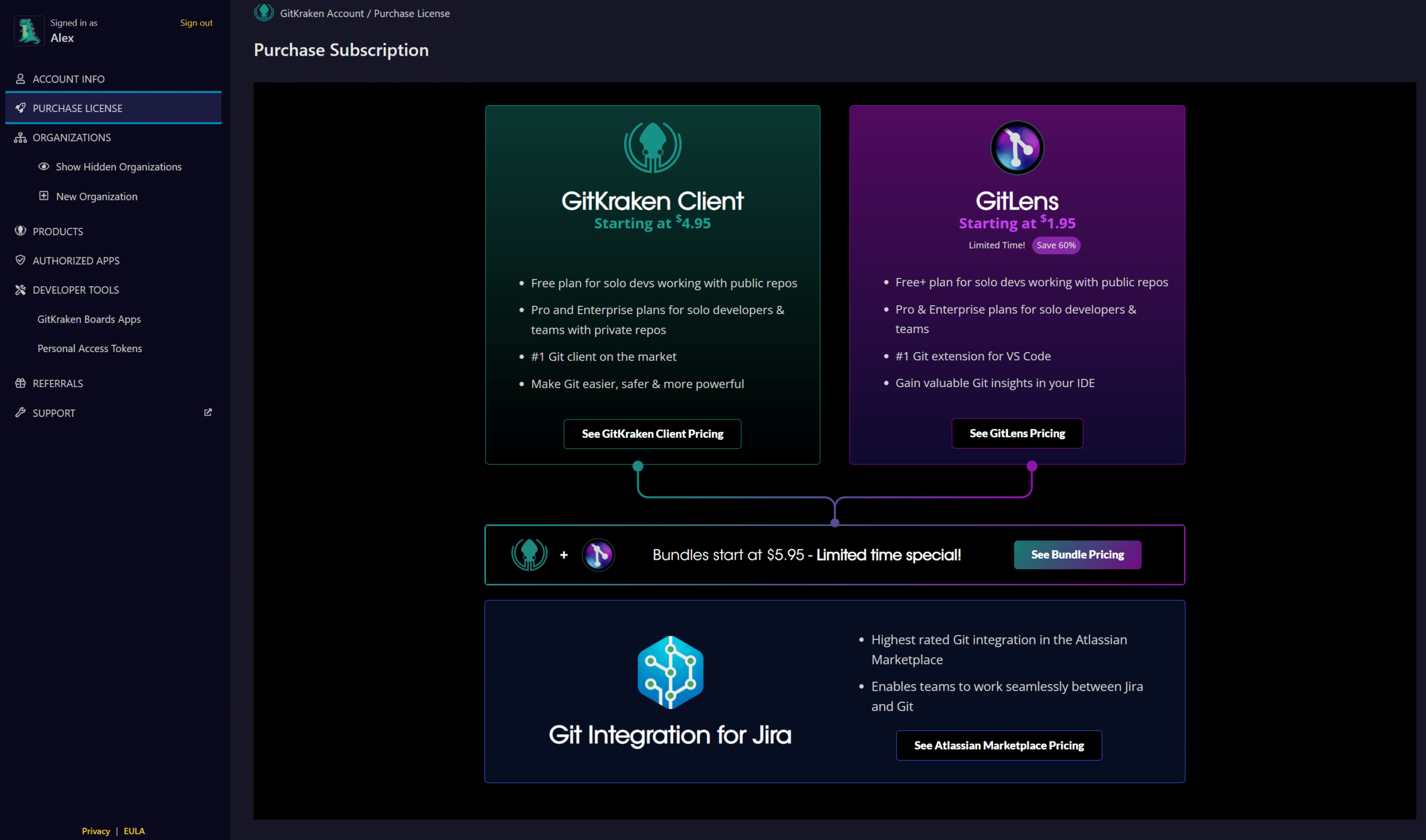Click the Sign out link
This screenshot has width=1426, height=840.
click(x=196, y=23)
